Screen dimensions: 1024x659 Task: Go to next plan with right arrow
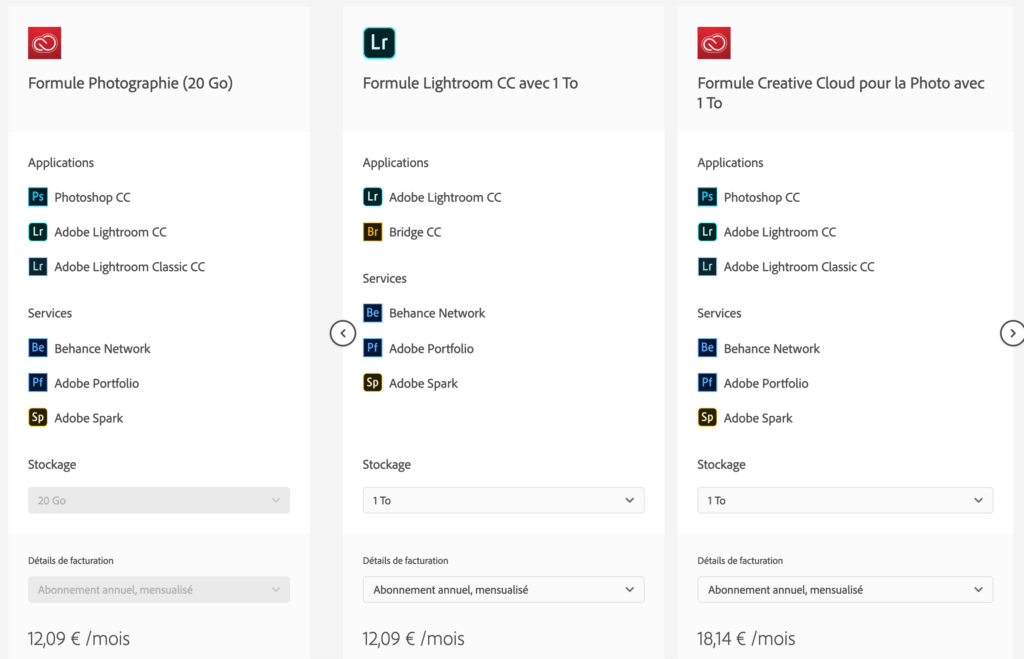click(1012, 333)
